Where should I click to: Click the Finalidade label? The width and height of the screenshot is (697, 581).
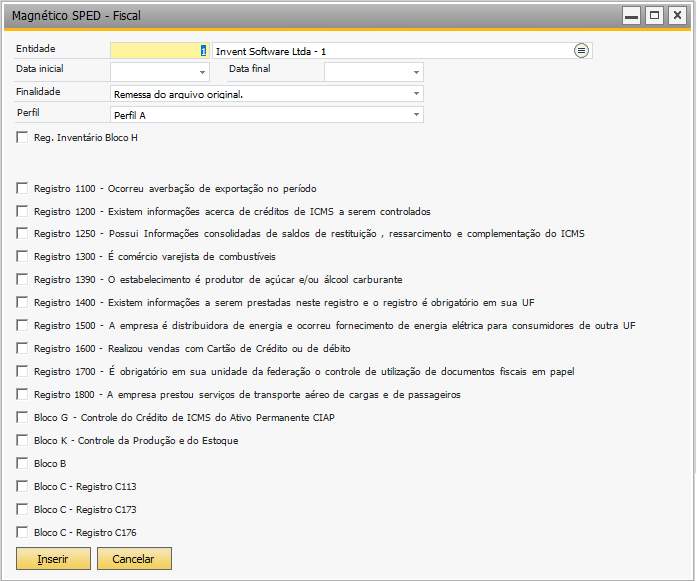tap(38, 92)
